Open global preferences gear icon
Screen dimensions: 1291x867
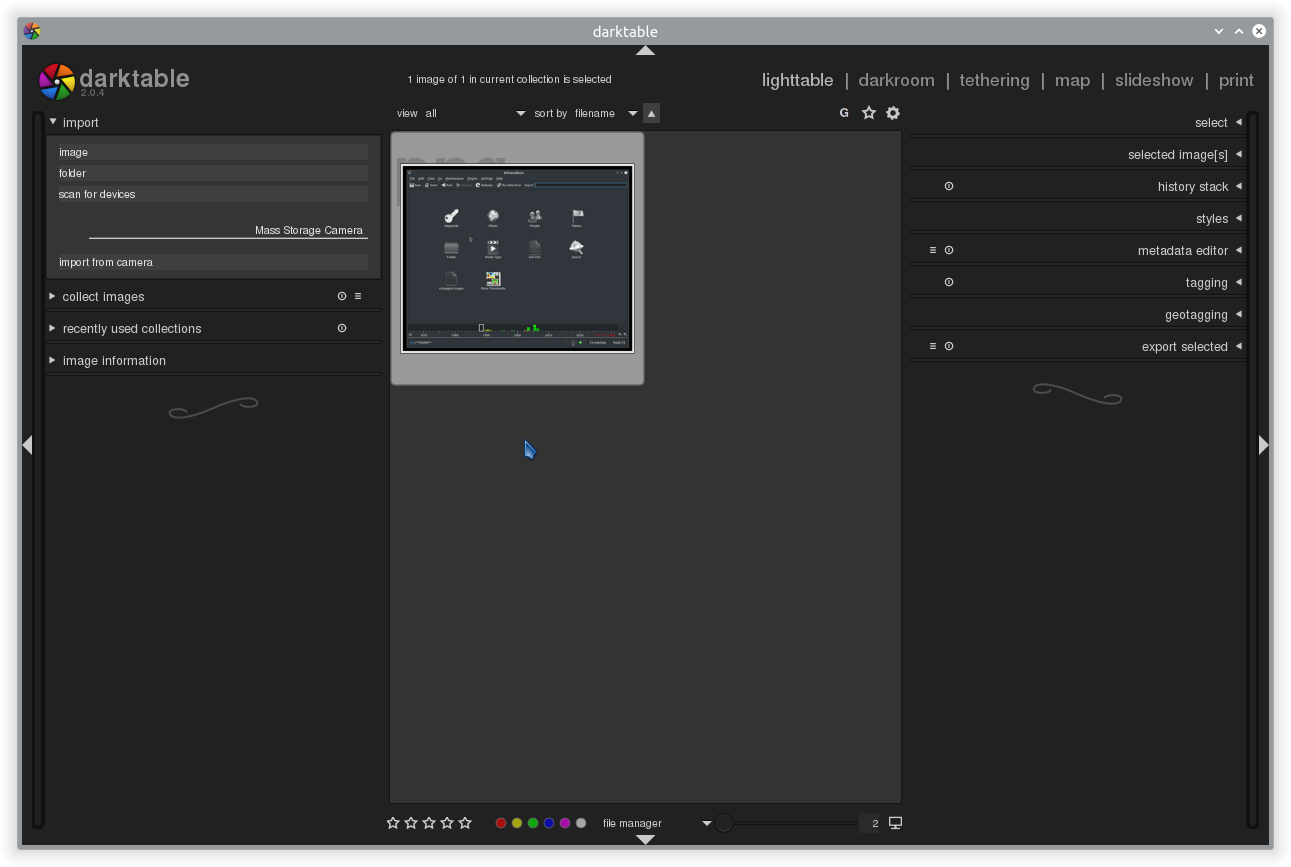point(893,113)
